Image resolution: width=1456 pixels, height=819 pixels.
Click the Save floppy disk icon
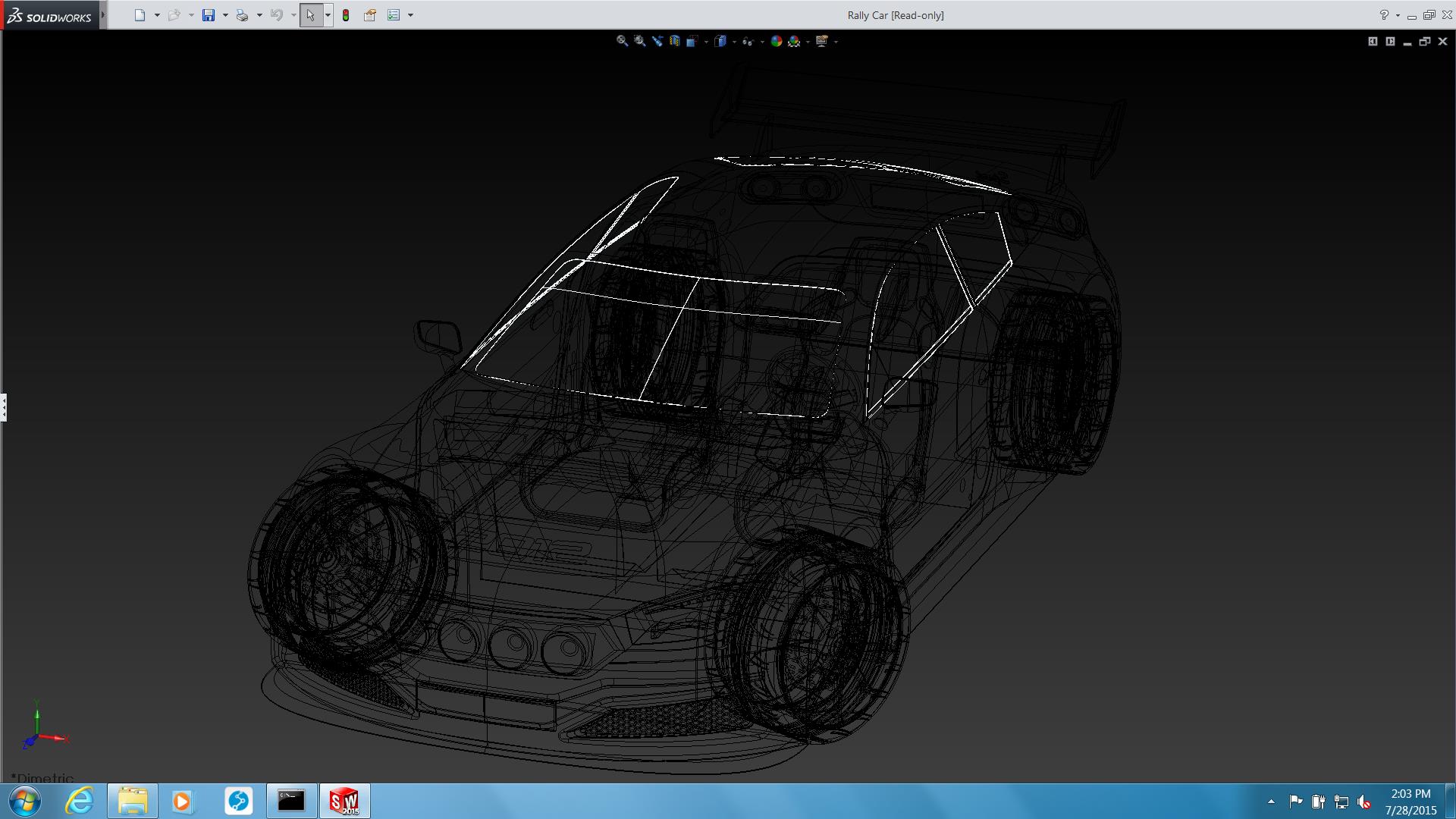tap(209, 15)
